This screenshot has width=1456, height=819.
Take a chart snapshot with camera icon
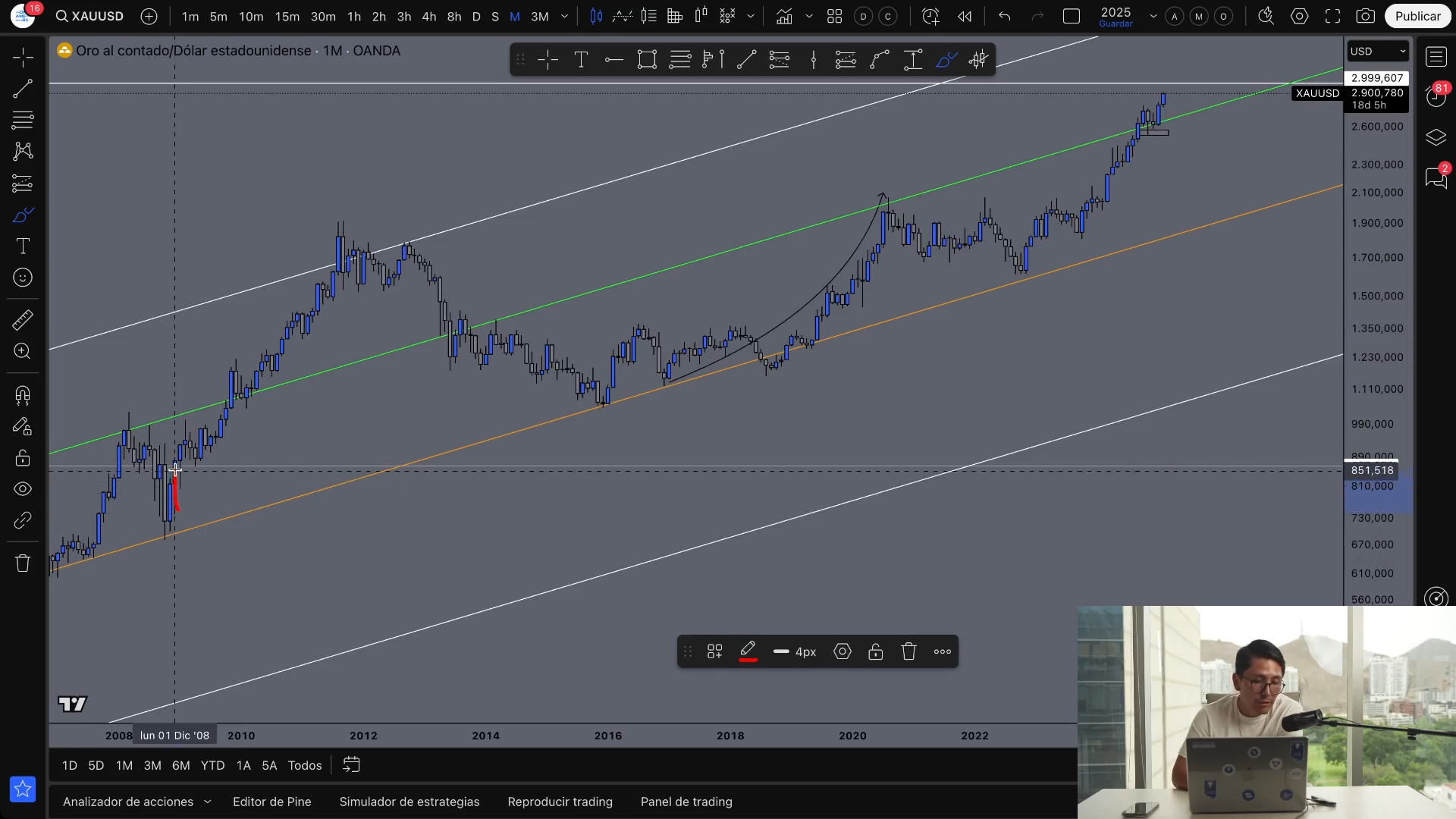pos(1365,16)
